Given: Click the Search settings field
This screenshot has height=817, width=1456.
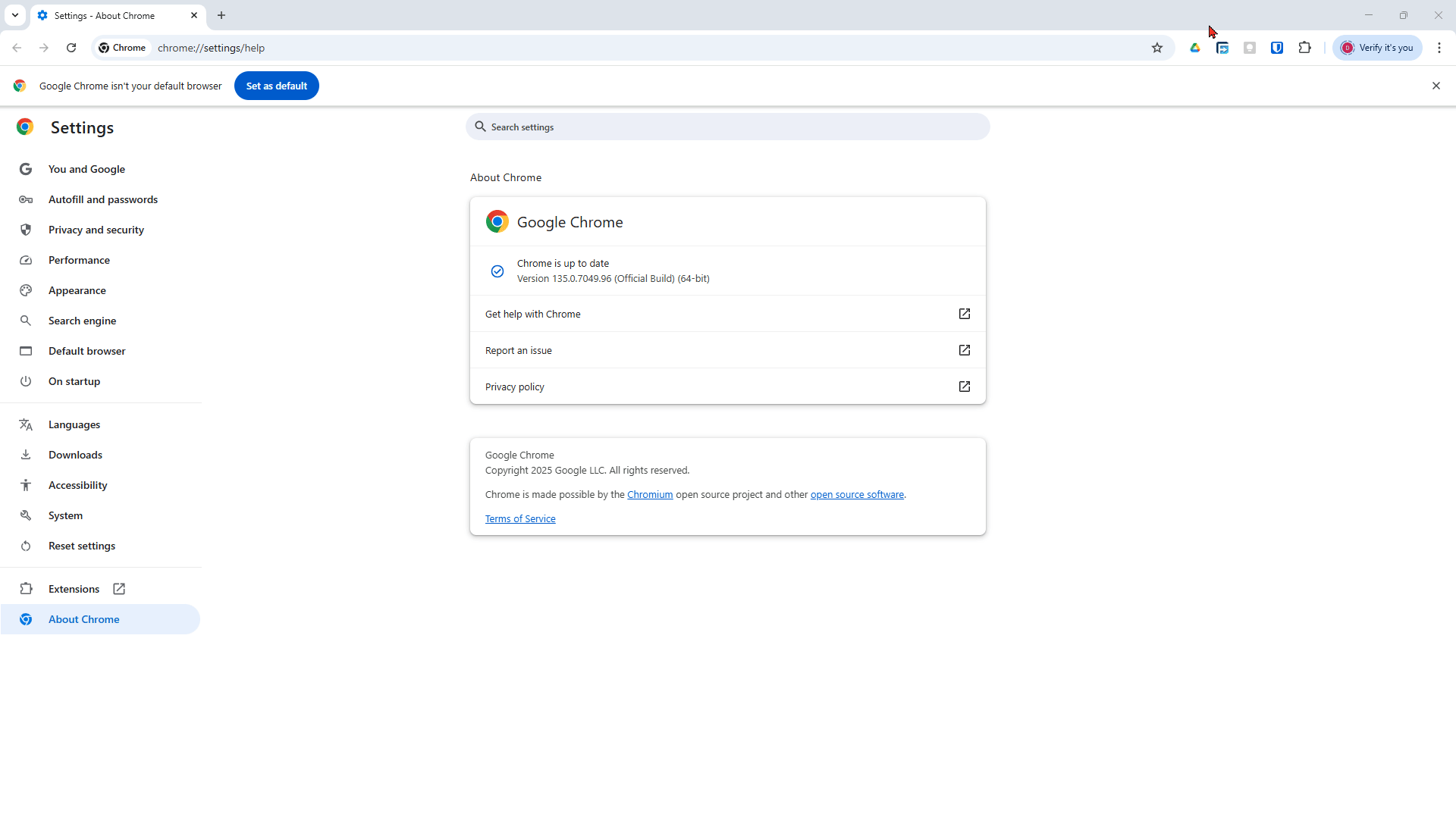Looking at the screenshot, I should 728,127.
